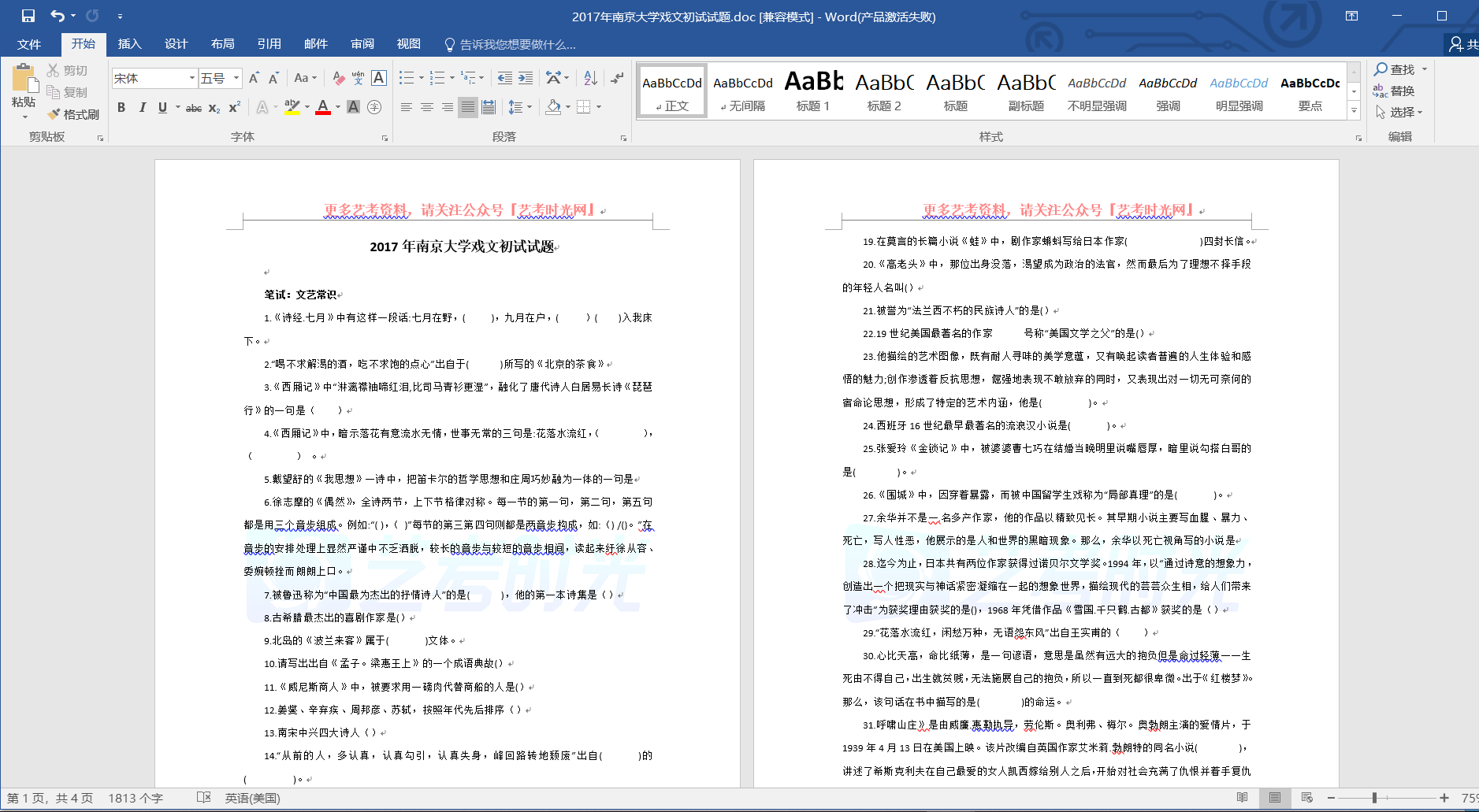Click the Save floppy disk icon
The image size is (1479, 812).
click(28, 16)
